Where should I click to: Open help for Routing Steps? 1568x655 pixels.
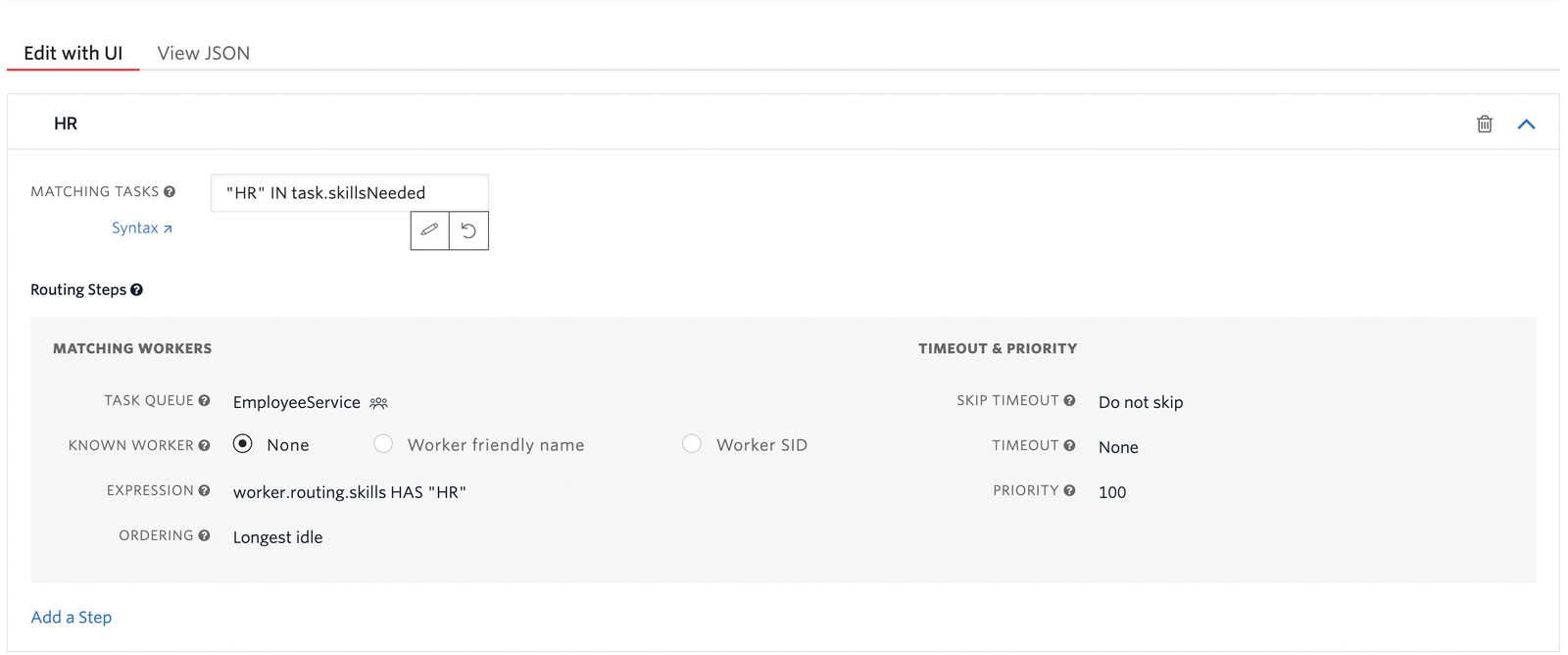point(137,289)
